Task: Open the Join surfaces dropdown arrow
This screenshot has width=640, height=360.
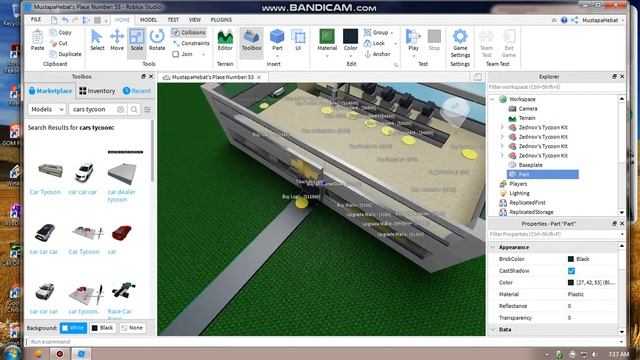Action: 203,54
